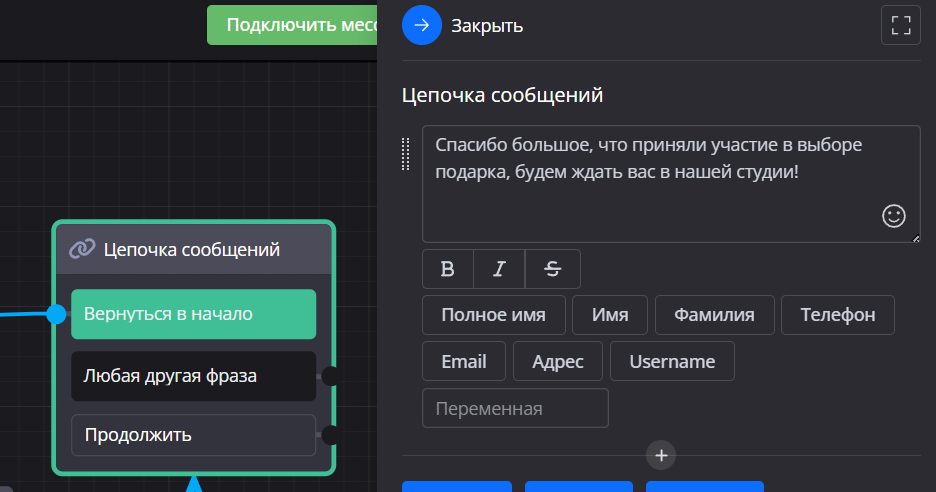Expand the panel to fullscreen
The width and height of the screenshot is (936, 492).
point(900,25)
